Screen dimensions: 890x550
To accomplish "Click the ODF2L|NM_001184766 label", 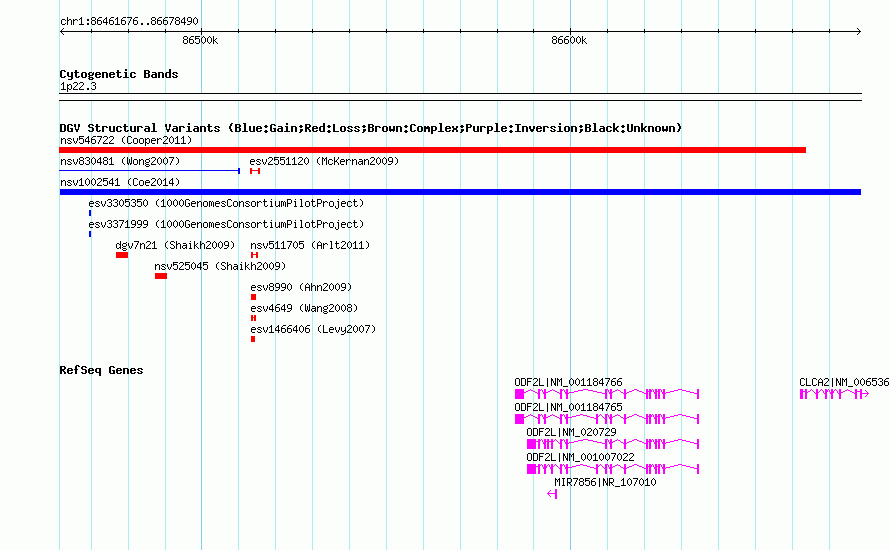I will (x=568, y=383).
